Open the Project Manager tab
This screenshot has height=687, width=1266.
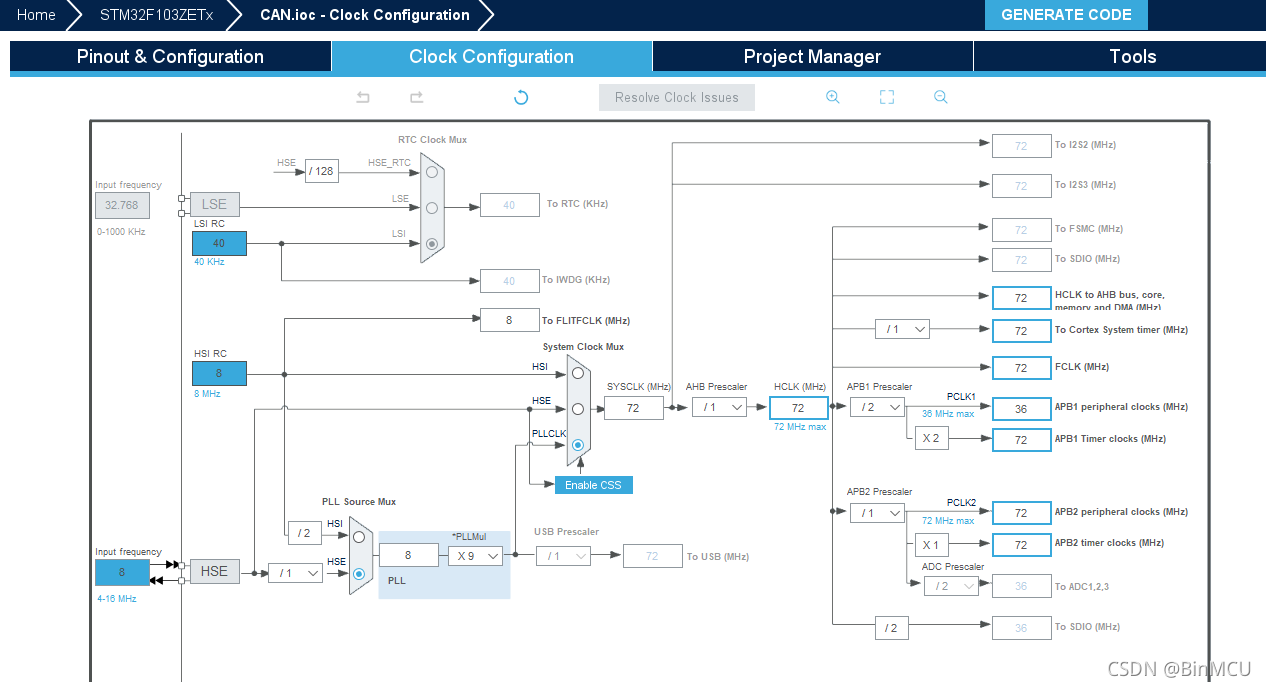(812, 57)
